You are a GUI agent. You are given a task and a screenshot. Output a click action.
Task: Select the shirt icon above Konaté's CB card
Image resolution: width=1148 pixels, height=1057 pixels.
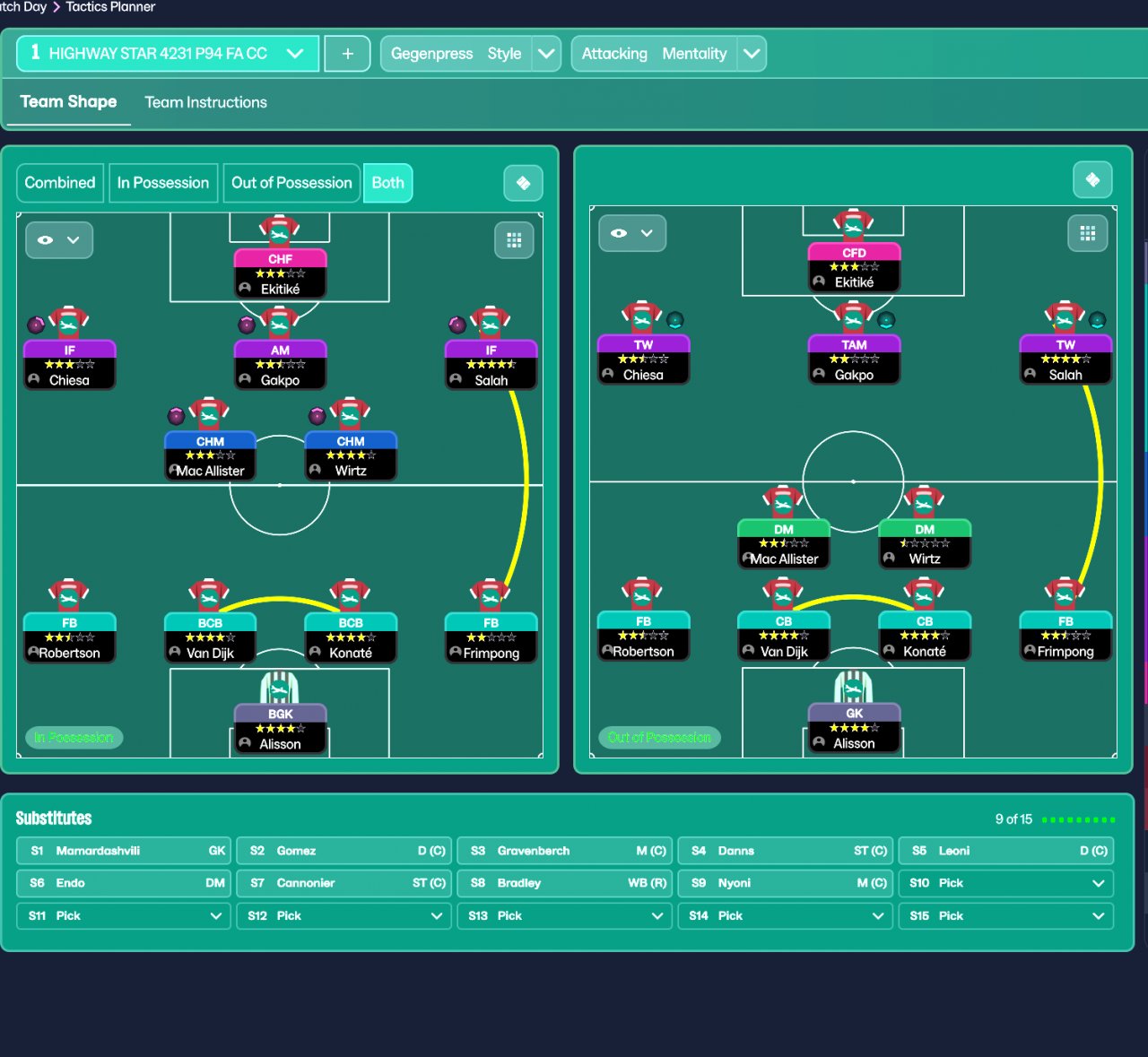tap(925, 593)
